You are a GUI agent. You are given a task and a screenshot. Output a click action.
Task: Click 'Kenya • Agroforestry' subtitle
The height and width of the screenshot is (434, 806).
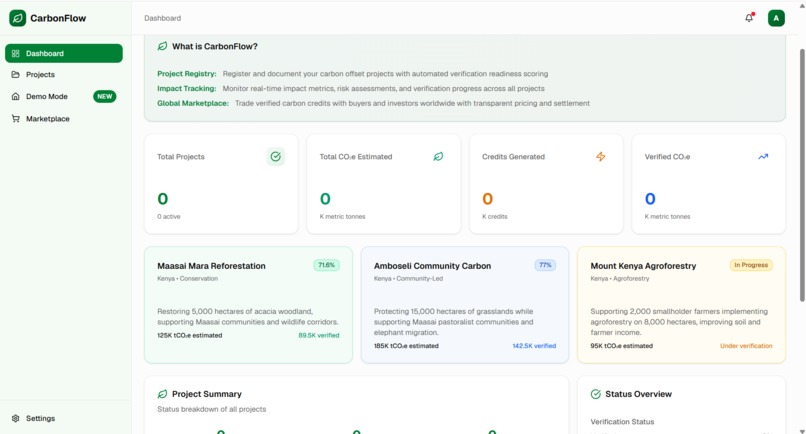[620, 279]
